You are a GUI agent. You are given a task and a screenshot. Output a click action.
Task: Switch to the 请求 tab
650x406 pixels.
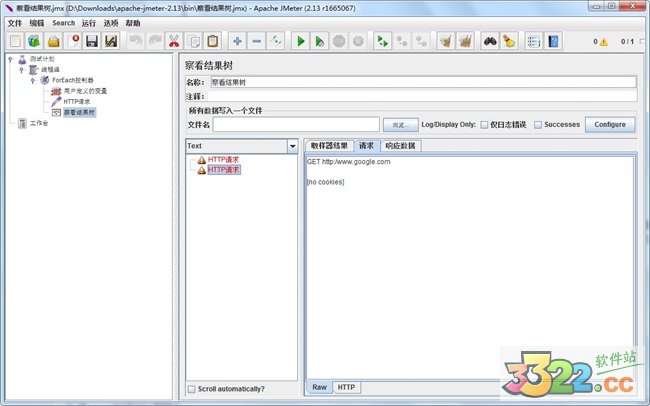tap(366, 146)
